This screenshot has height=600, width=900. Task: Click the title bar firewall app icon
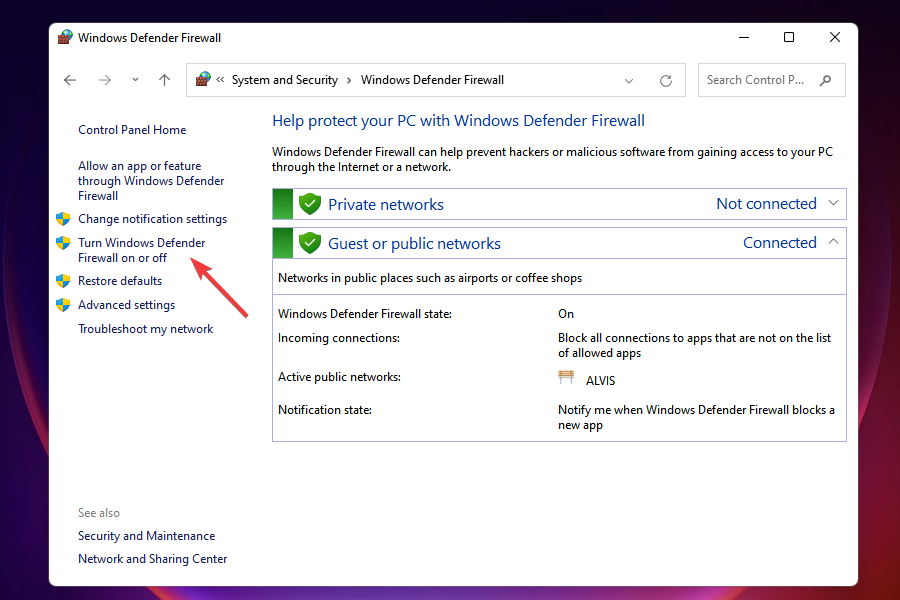(x=65, y=37)
